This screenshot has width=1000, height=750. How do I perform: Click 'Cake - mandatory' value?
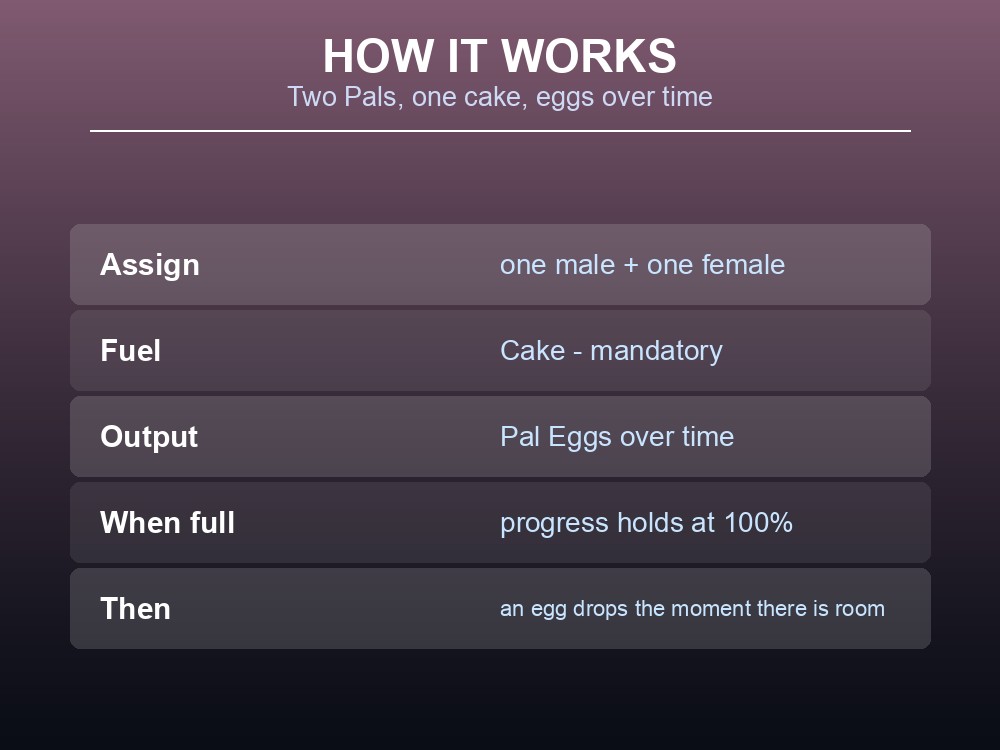click(x=611, y=351)
